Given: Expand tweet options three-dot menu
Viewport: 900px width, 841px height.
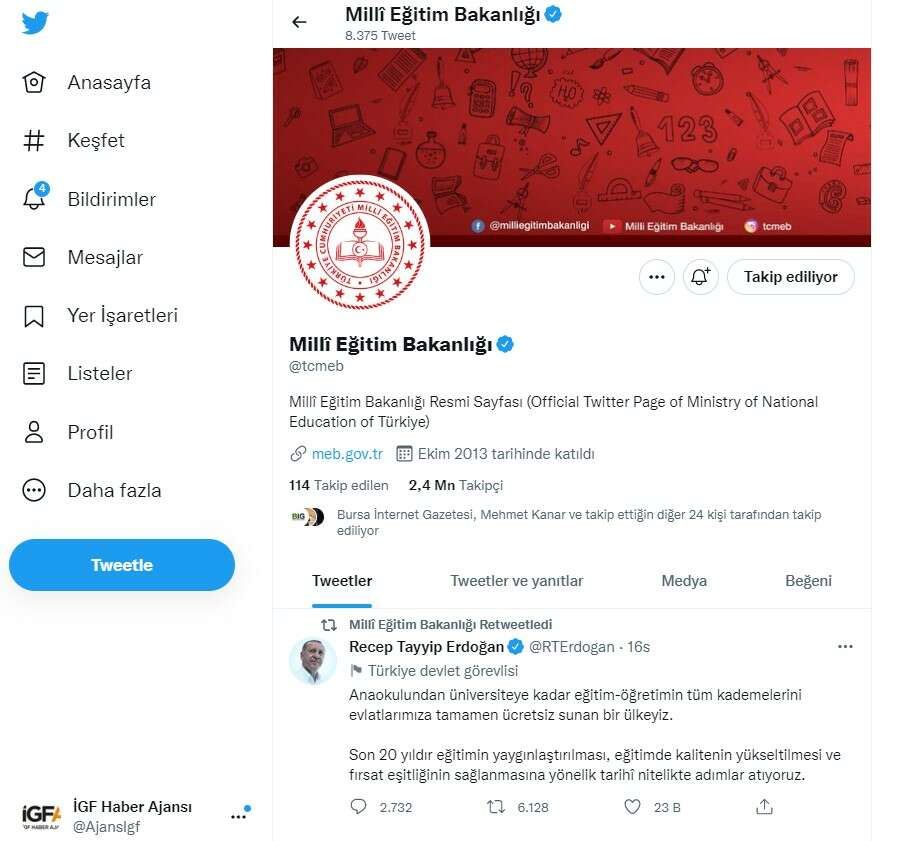Looking at the screenshot, I should [x=845, y=647].
